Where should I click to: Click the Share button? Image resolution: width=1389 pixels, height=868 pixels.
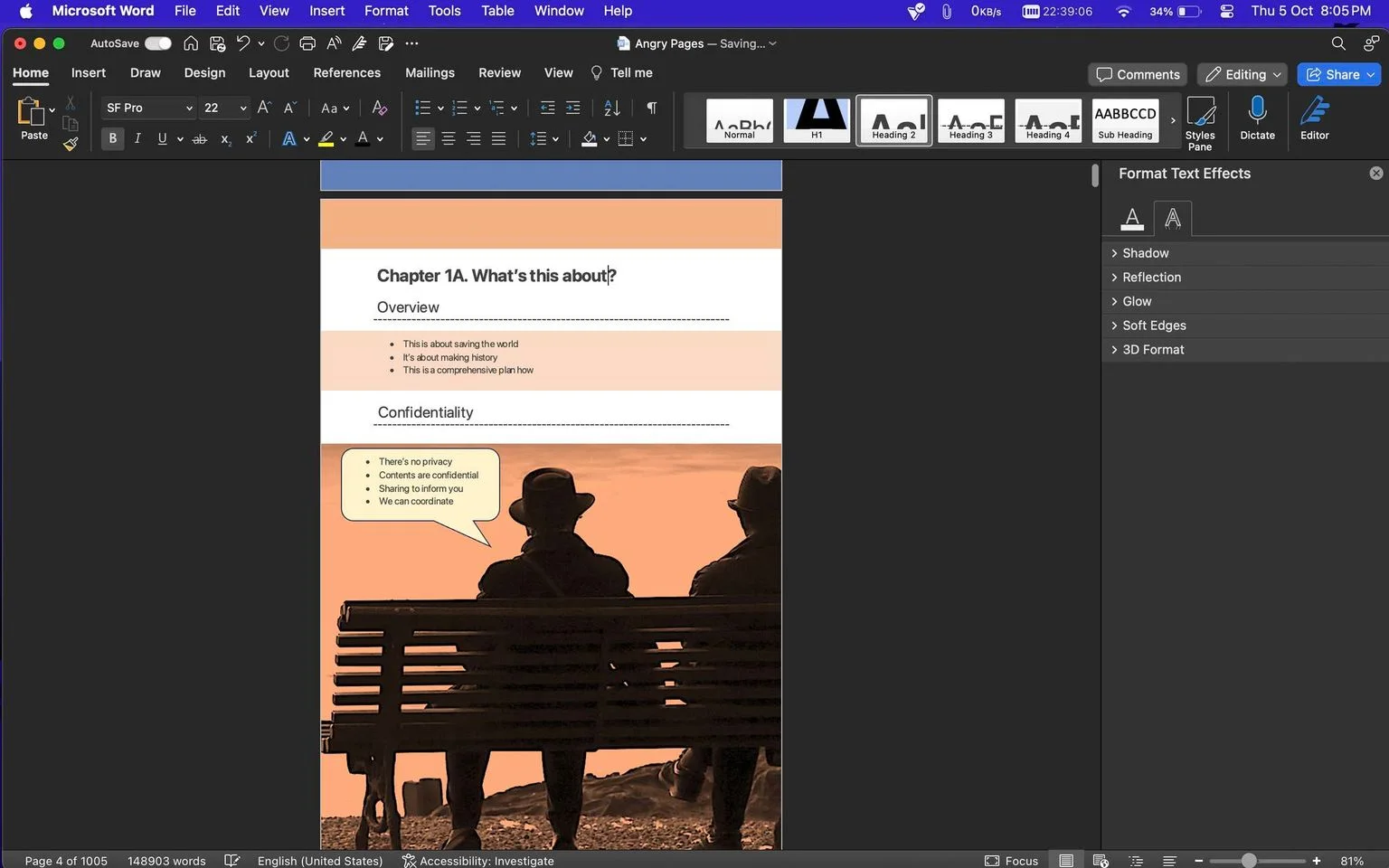tap(1339, 74)
